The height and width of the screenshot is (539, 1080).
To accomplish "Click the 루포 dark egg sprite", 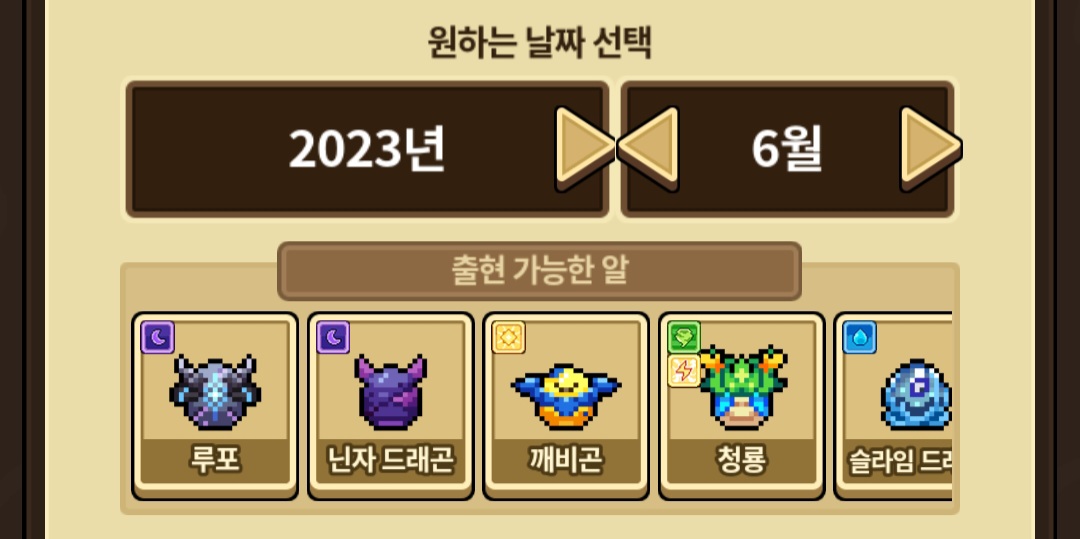I will click(x=215, y=392).
